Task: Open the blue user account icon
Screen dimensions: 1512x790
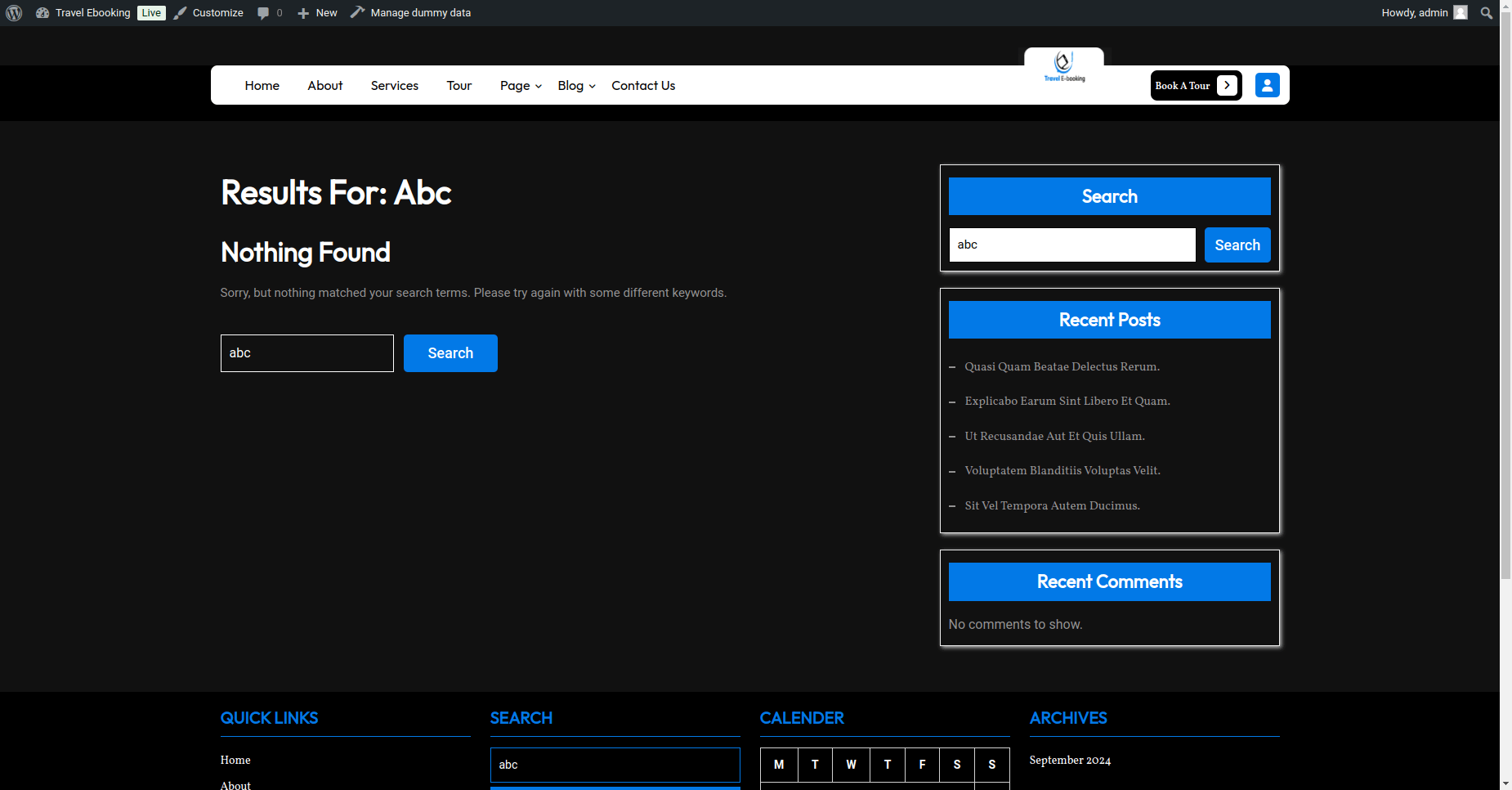Action: (x=1267, y=85)
